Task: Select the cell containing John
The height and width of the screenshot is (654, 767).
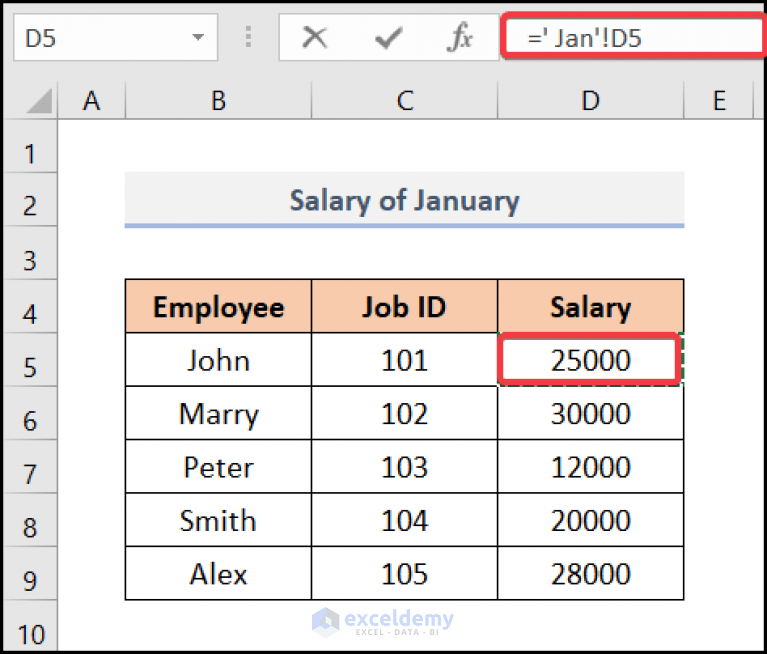Action: point(218,360)
